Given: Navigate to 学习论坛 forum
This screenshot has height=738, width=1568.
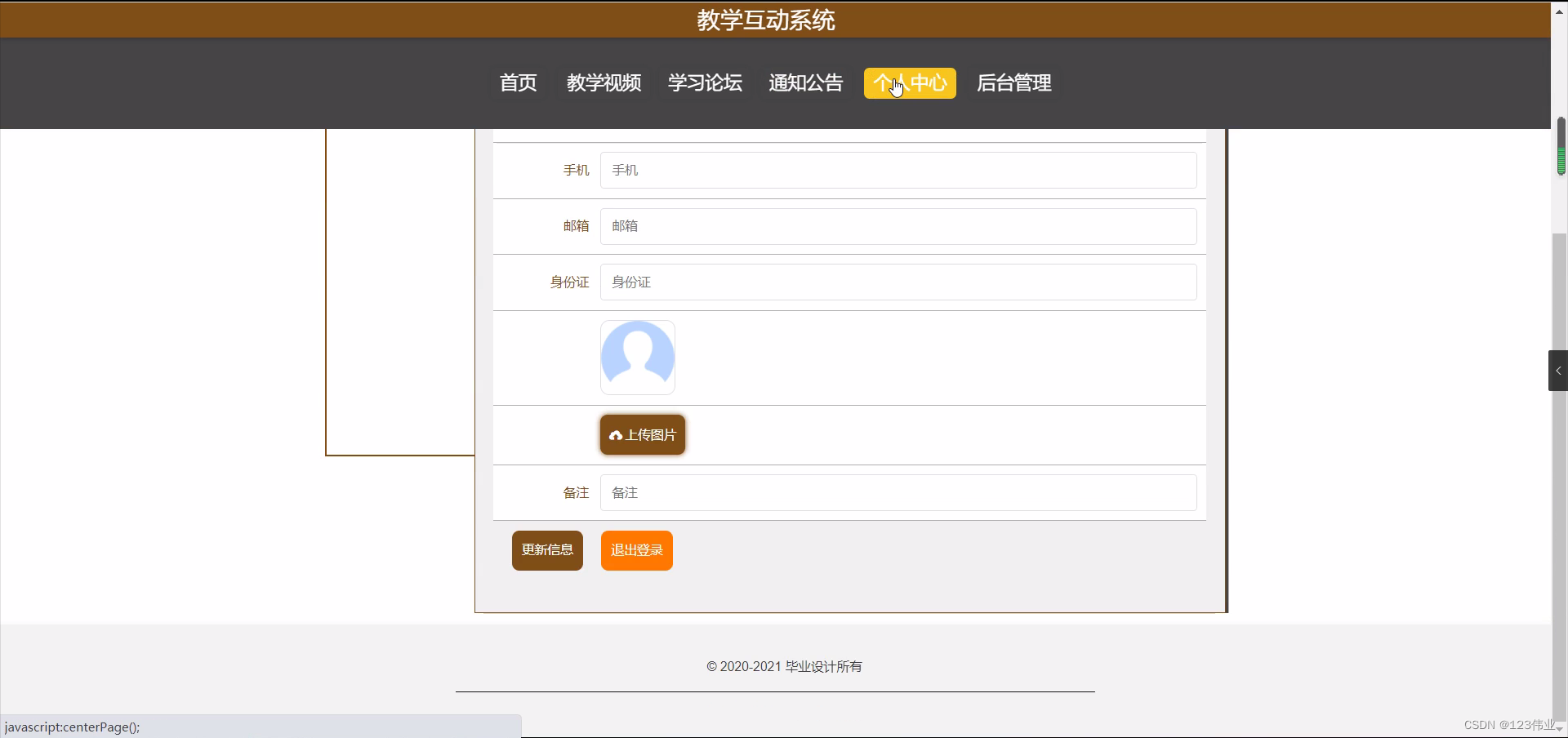Looking at the screenshot, I should pos(705,82).
